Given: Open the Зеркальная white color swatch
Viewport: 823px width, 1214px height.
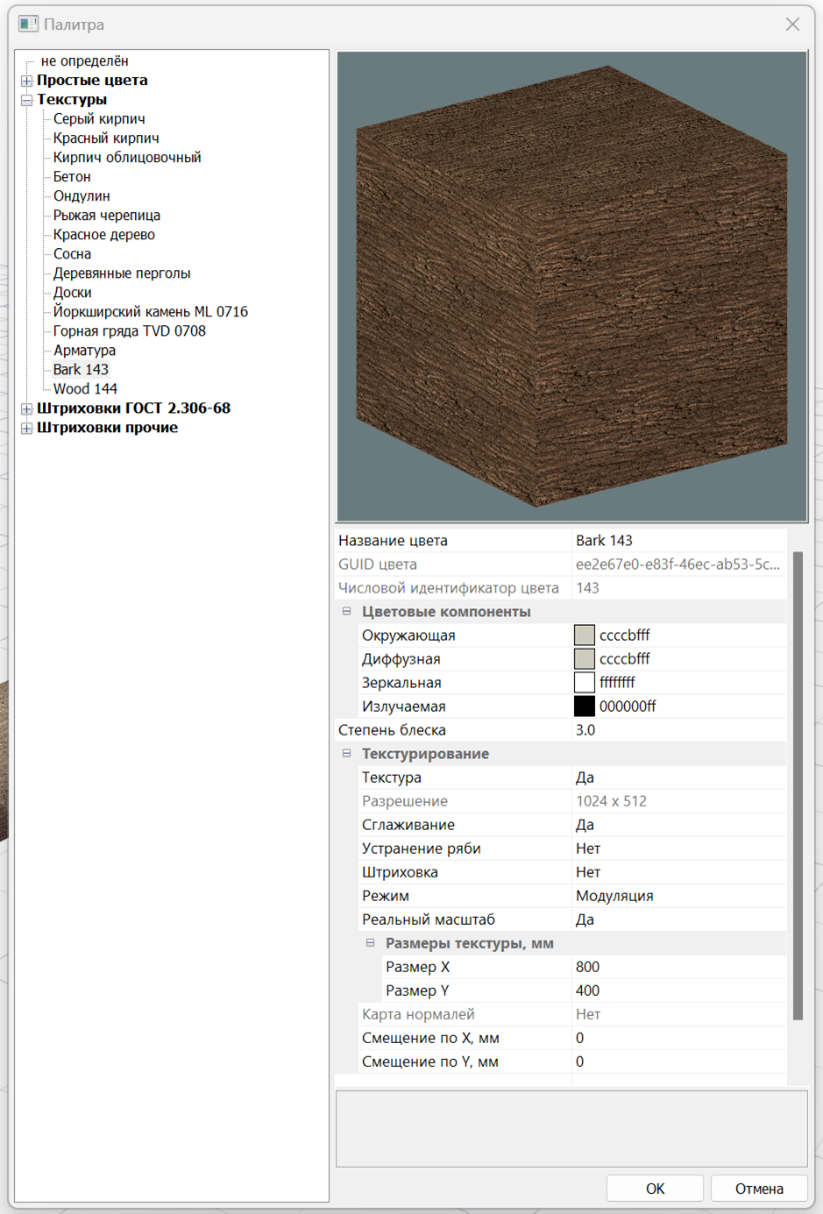Looking at the screenshot, I should (585, 683).
